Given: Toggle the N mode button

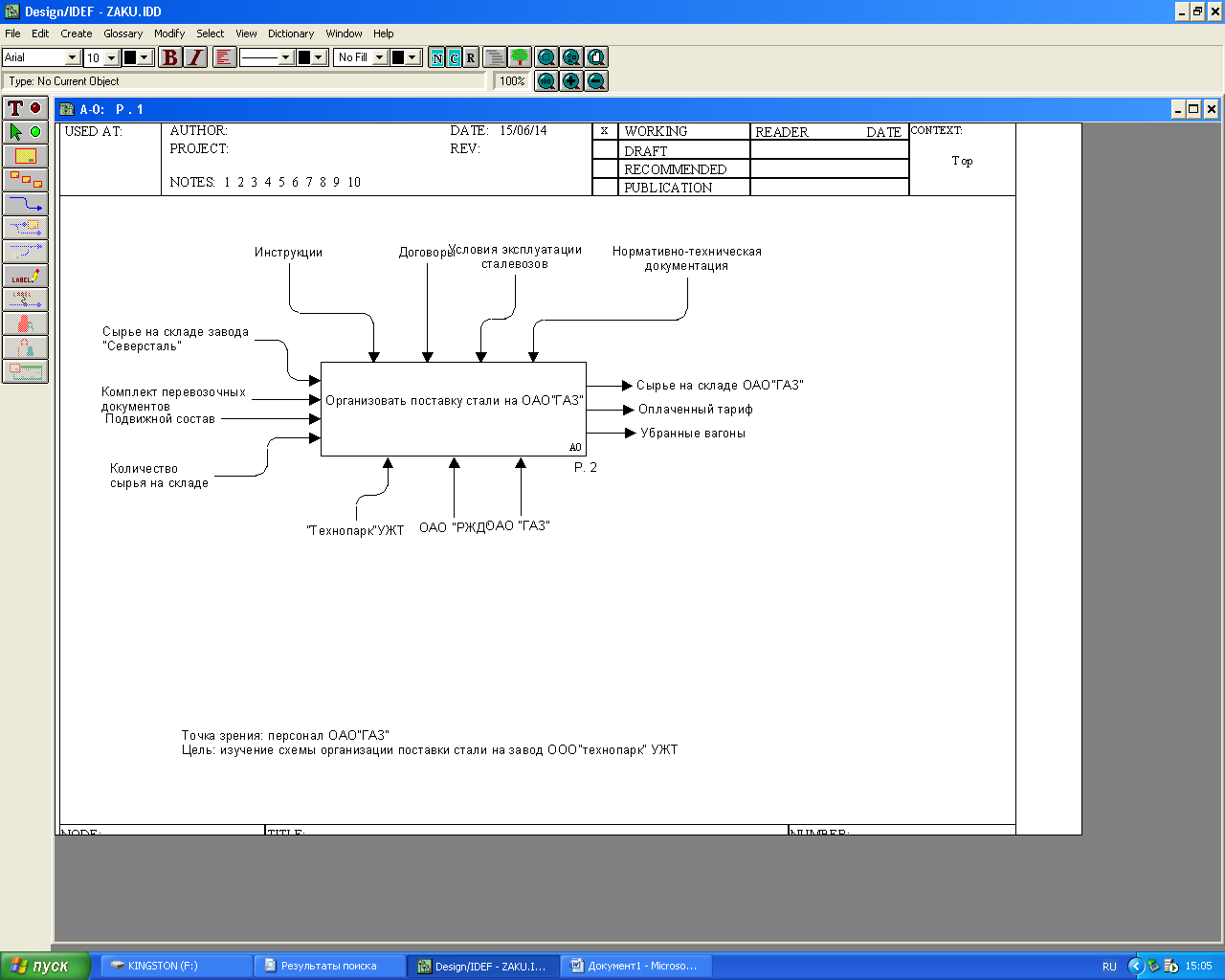Looking at the screenshot, I should (x=437, y=57).
